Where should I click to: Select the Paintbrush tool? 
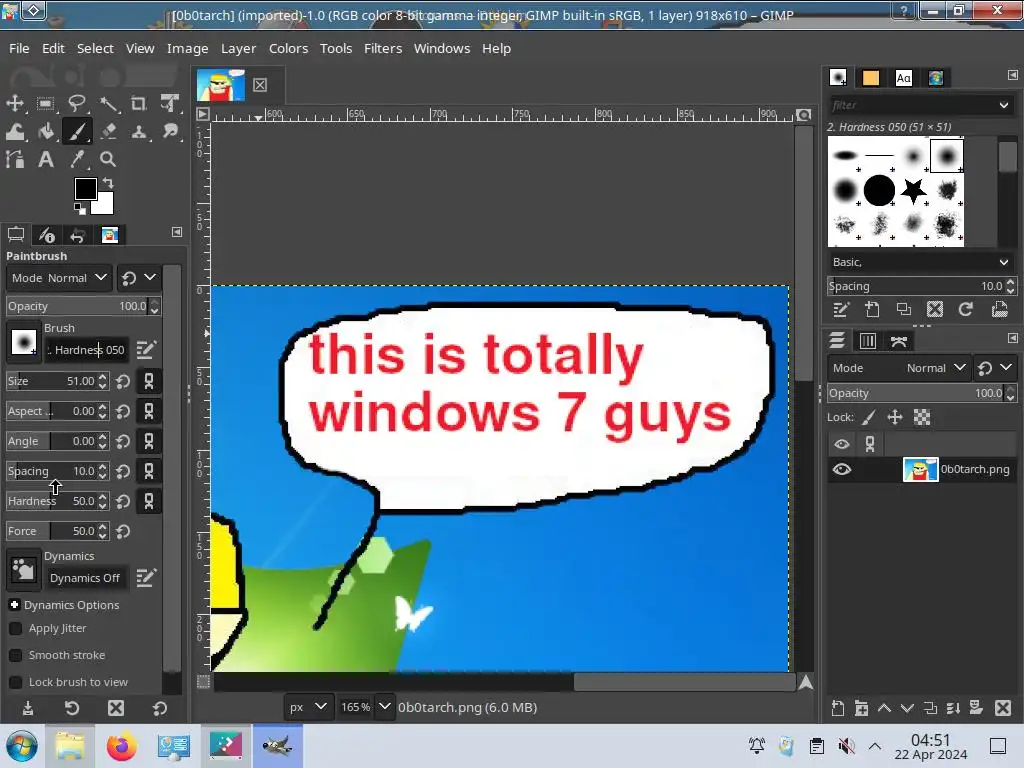point(77,131)
